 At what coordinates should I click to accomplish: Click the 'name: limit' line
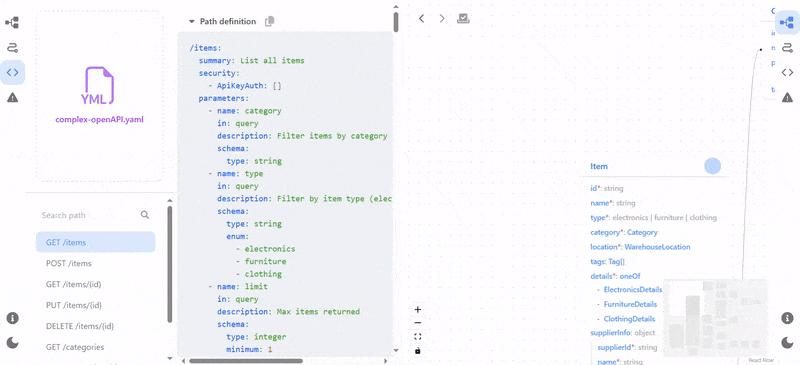click(238, 286)
